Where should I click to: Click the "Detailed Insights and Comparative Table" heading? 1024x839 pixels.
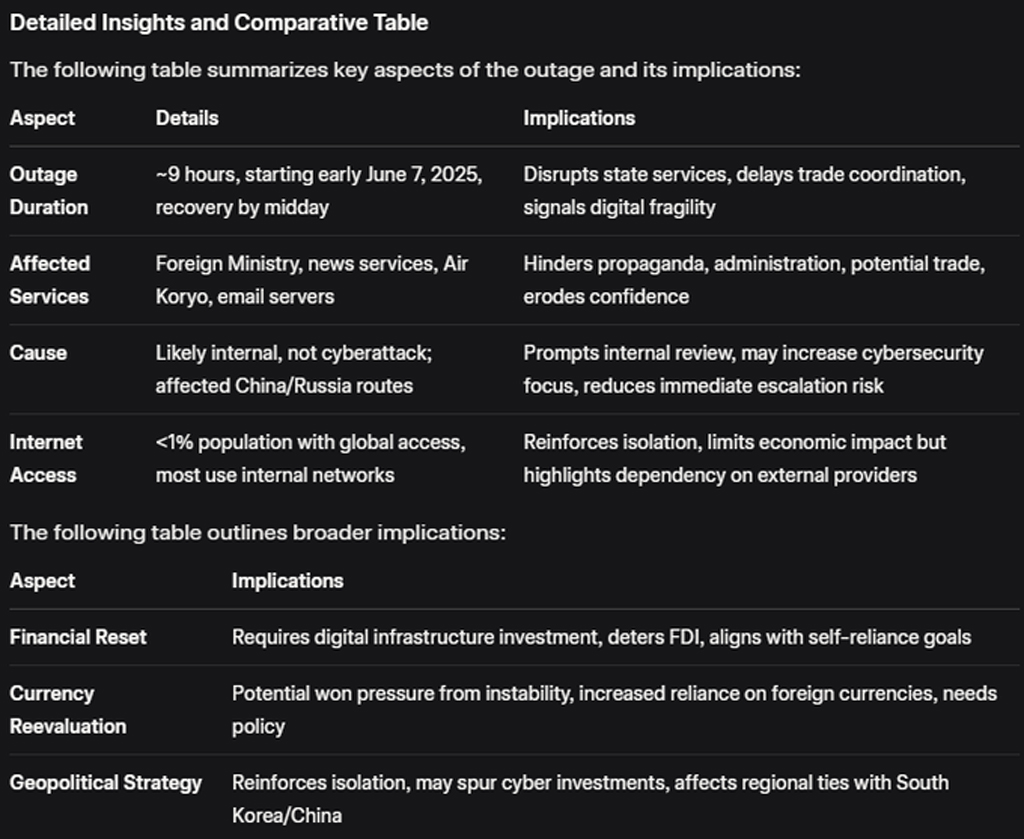219,23
